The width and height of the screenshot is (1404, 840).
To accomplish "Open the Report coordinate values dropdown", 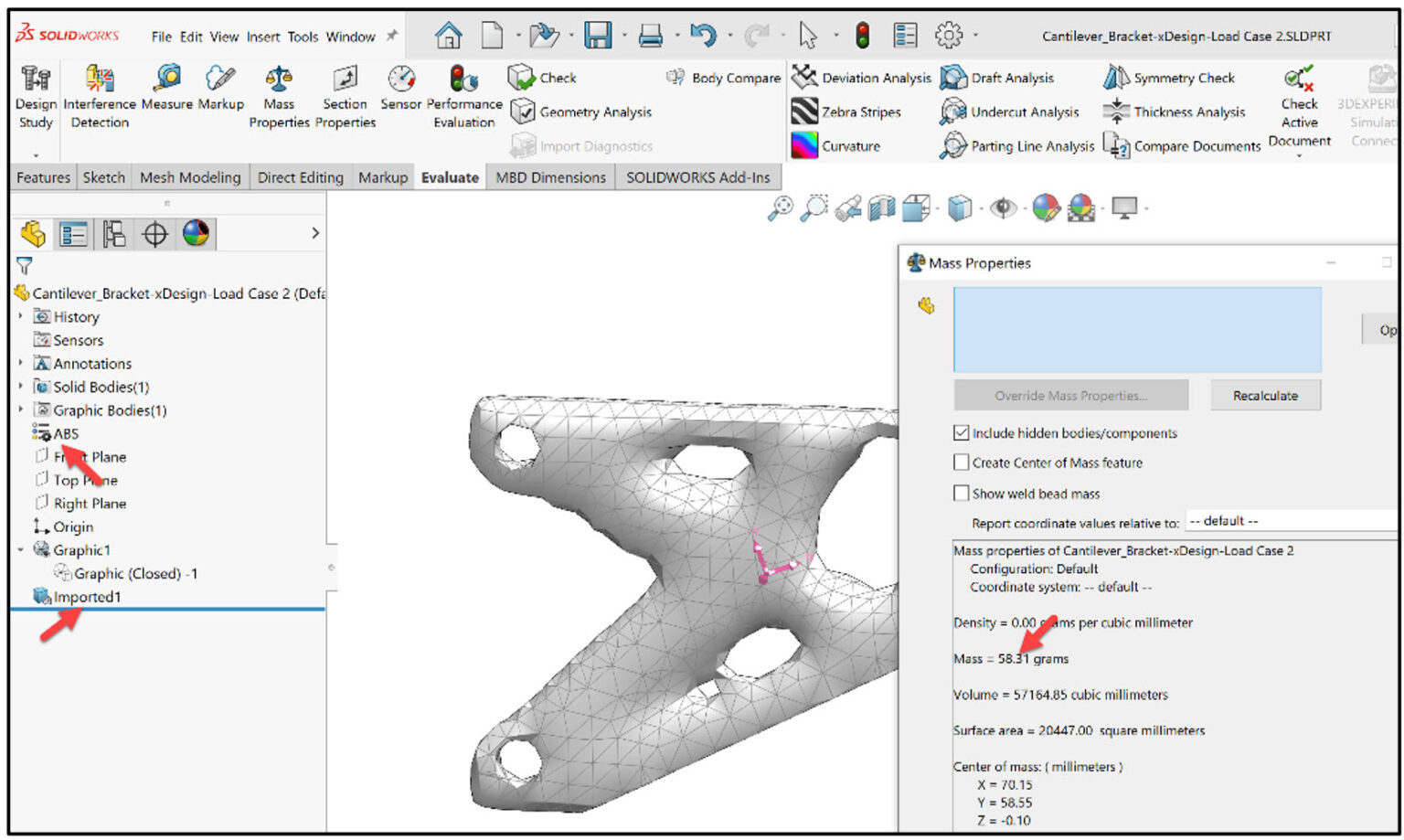I will point(1289,521).
